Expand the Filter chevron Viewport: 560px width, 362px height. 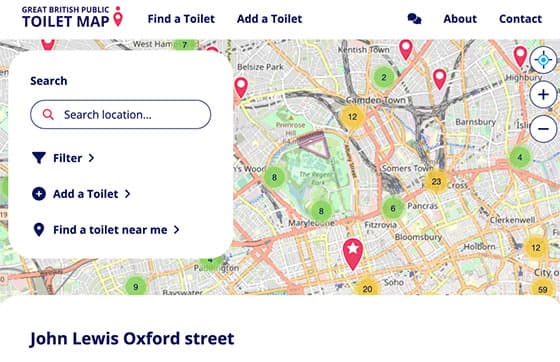point(91,158)
